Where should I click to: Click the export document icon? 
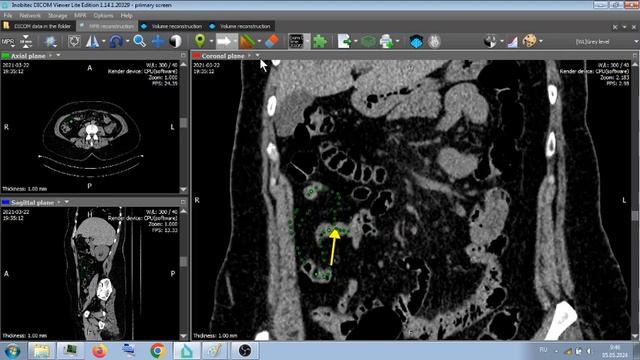coord(344,42)
